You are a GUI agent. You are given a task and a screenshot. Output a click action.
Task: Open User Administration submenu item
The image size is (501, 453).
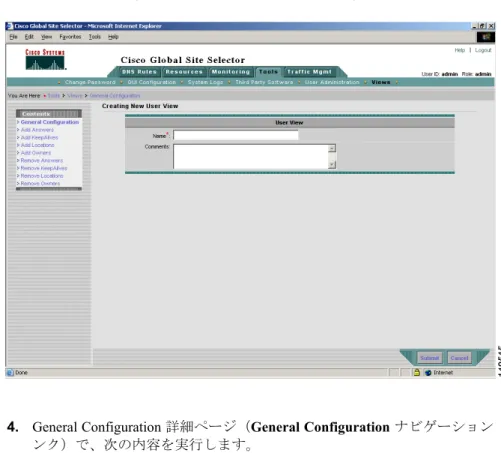click(x=332, y=82)
